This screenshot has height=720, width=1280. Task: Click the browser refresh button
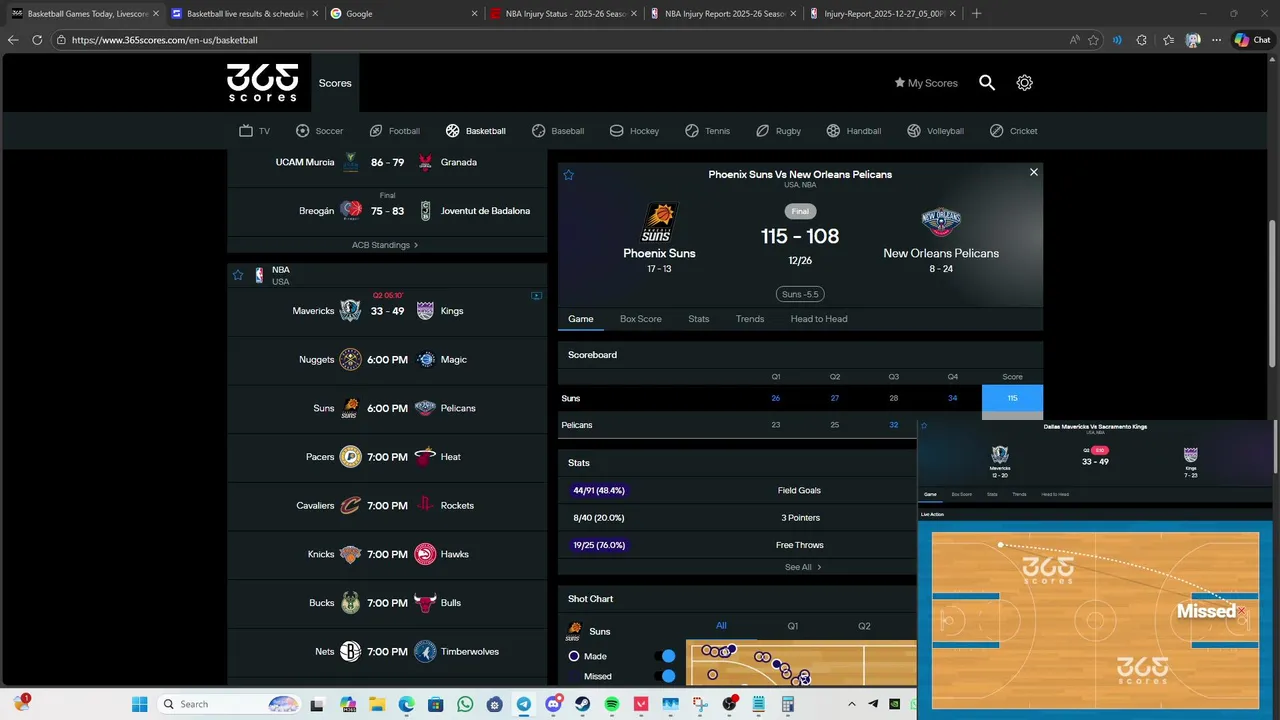click(x=37, y=40)
